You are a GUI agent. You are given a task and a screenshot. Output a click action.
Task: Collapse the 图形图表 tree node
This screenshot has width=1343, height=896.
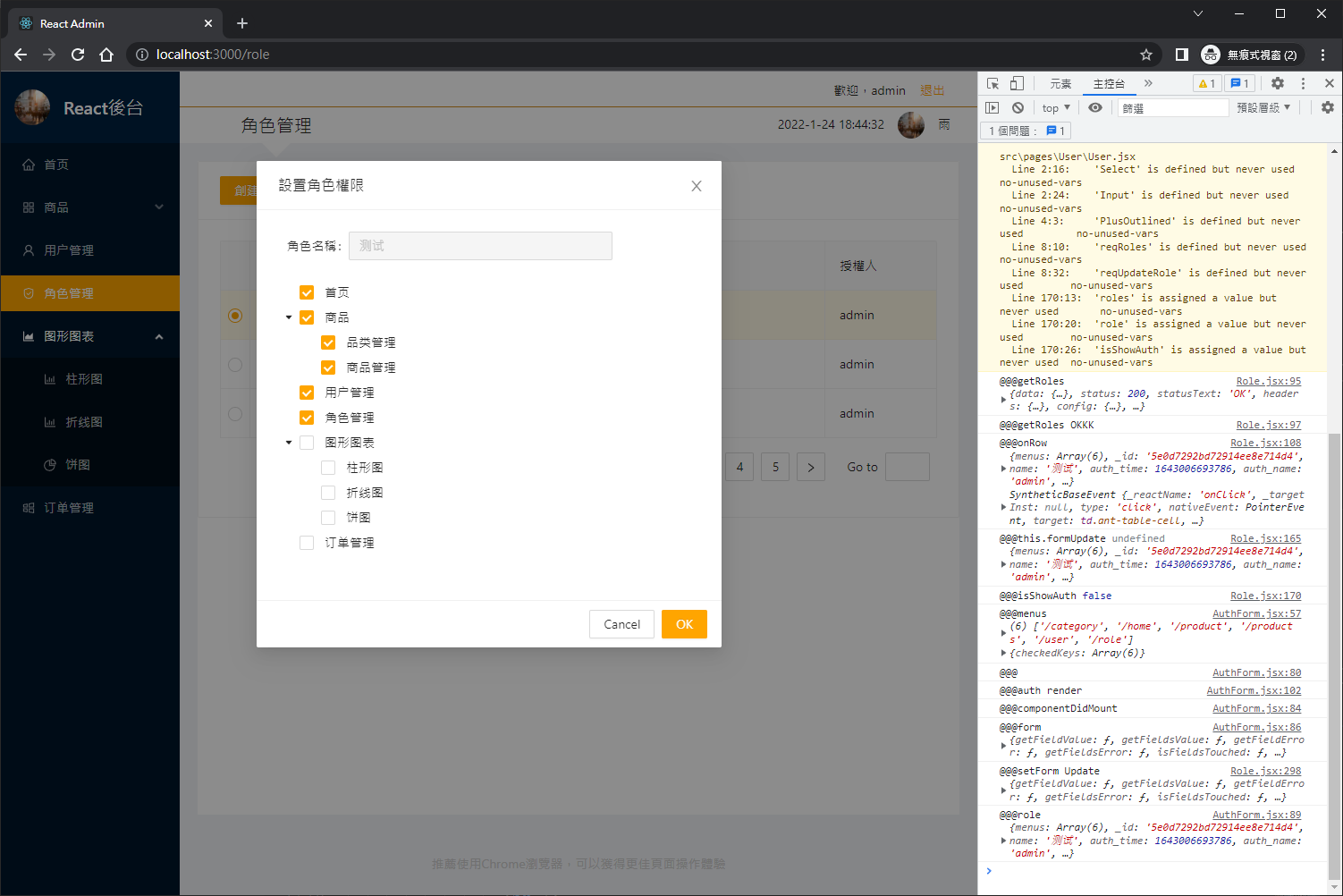(x=289, y=443)
